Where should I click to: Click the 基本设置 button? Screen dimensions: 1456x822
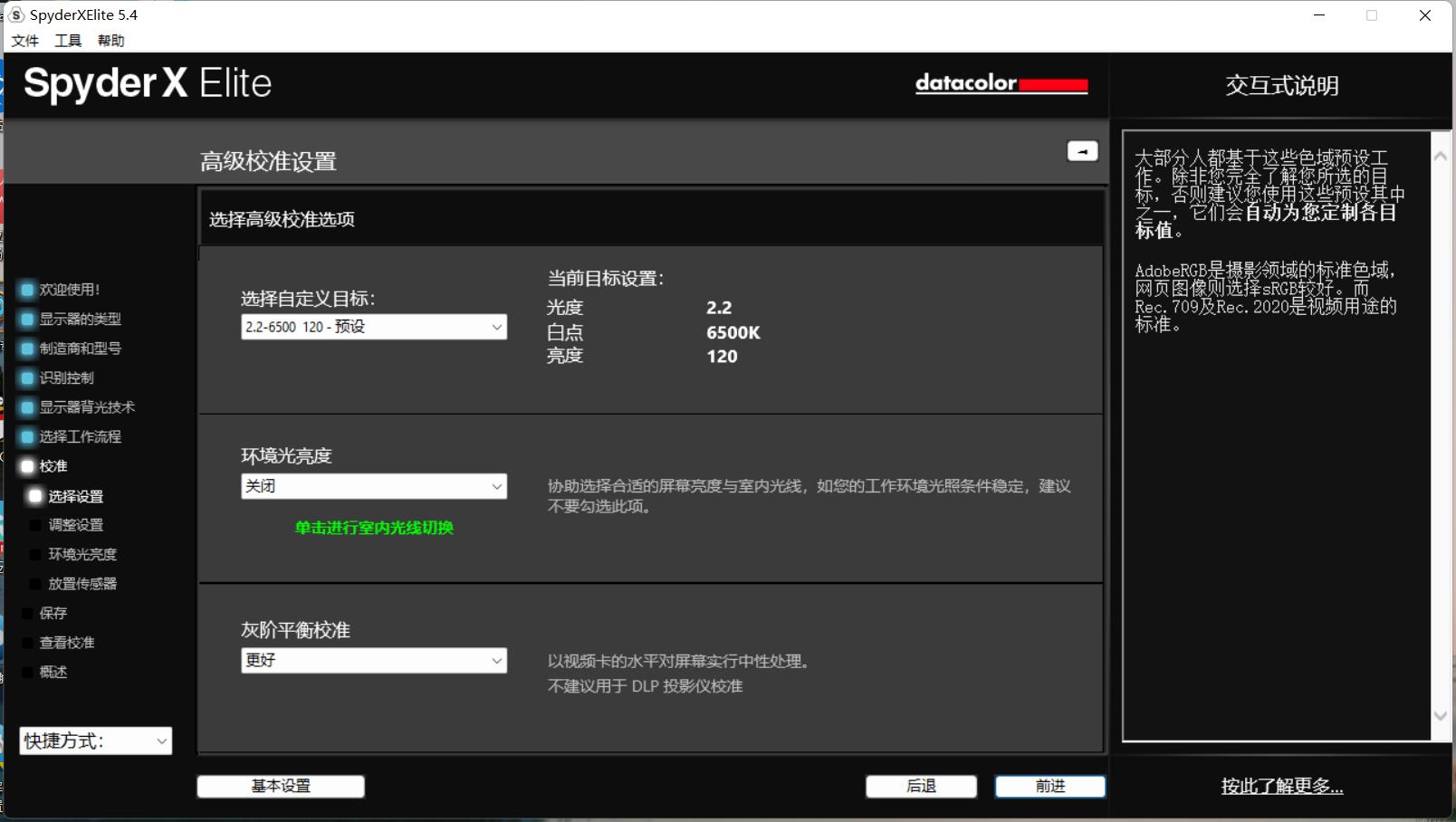[280, 786]
